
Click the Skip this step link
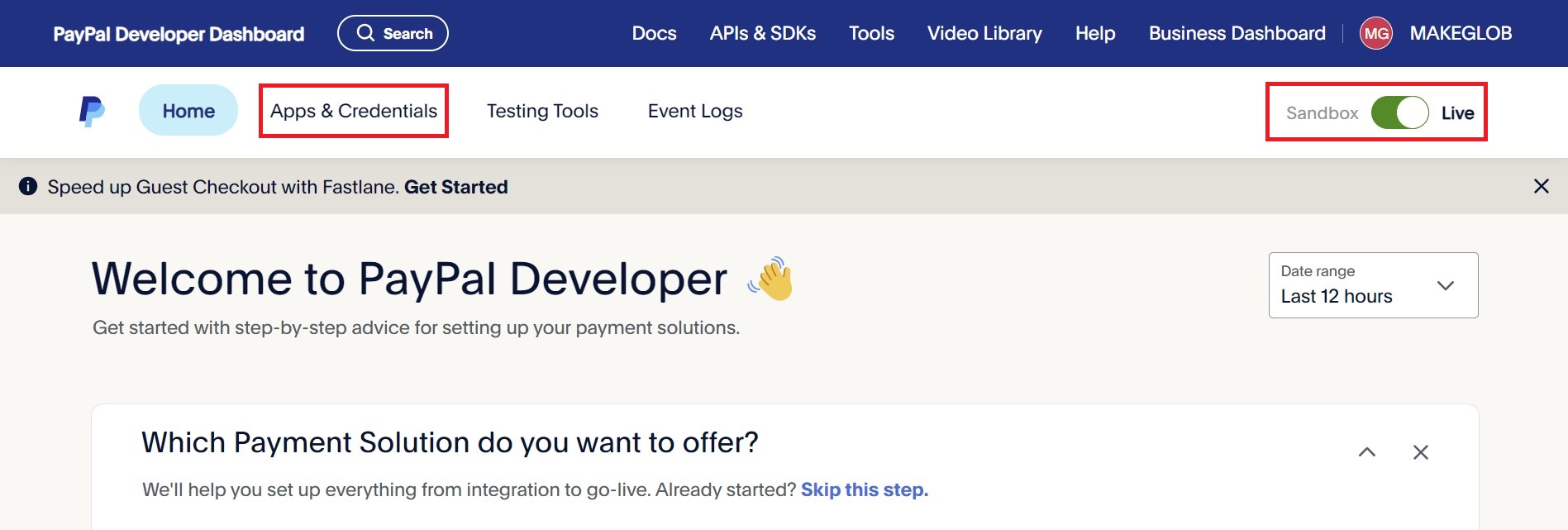(x=865, y=489)
